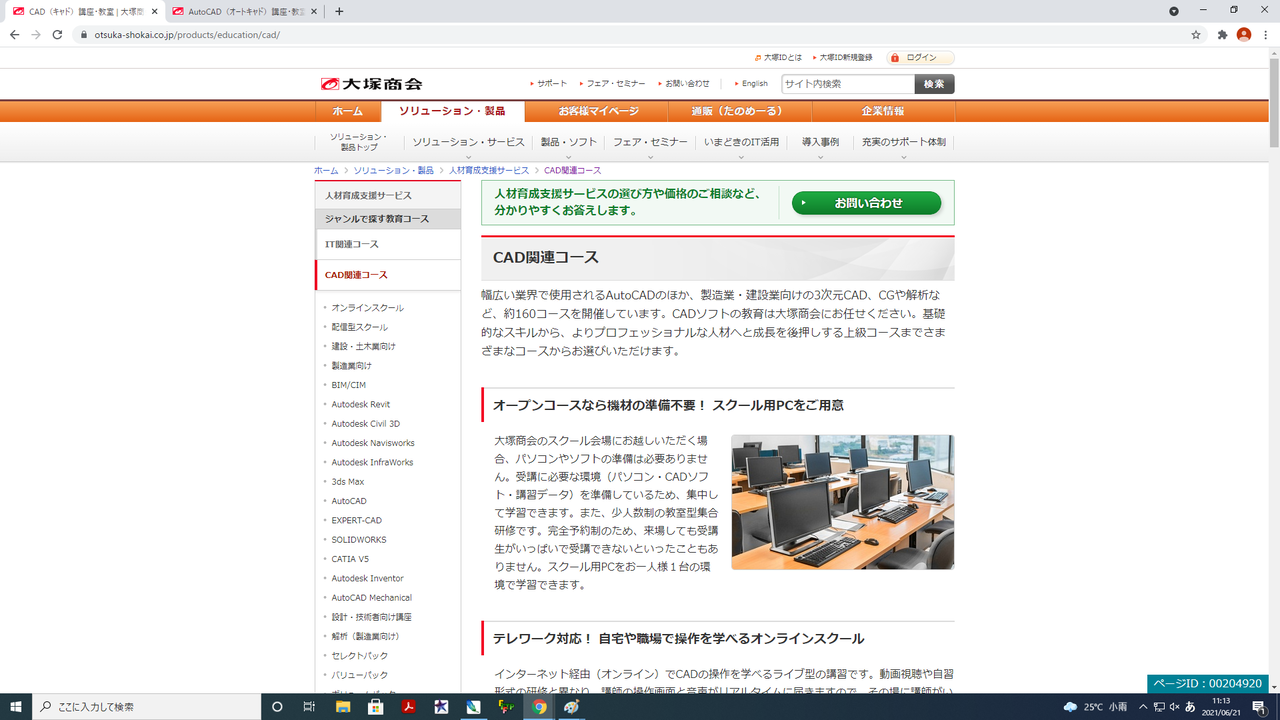Open Task View in the taskbar
Screen dimensions: 1280x720
[309, 707]
